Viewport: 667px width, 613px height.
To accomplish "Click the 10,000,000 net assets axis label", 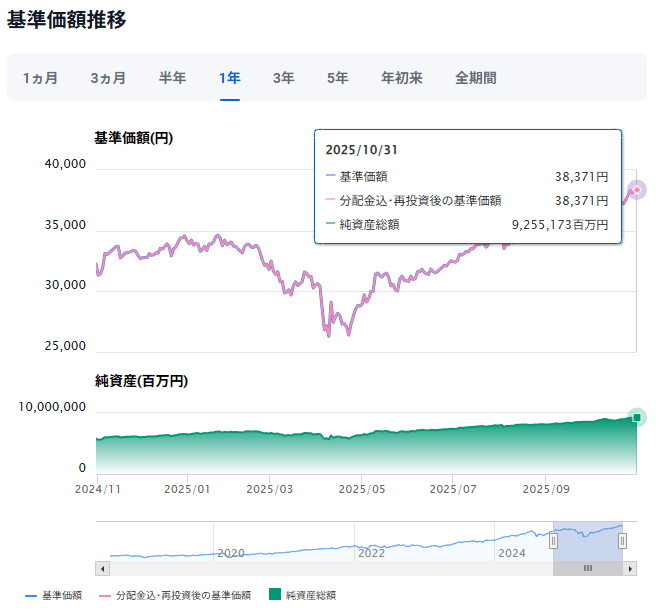I will click(x=52, y=407).
